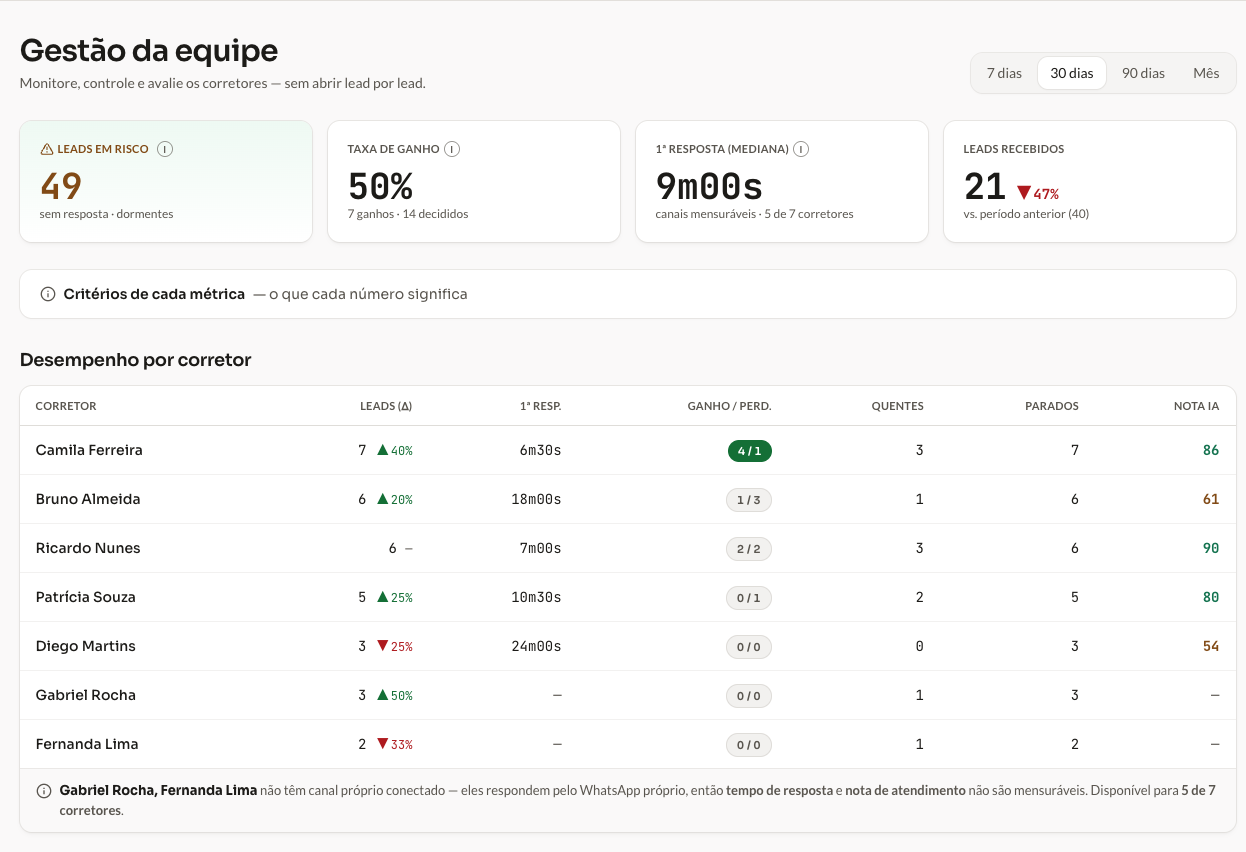Switch period to 7 dias
Screen dimensions: 1246x852
click(1004, 73)
